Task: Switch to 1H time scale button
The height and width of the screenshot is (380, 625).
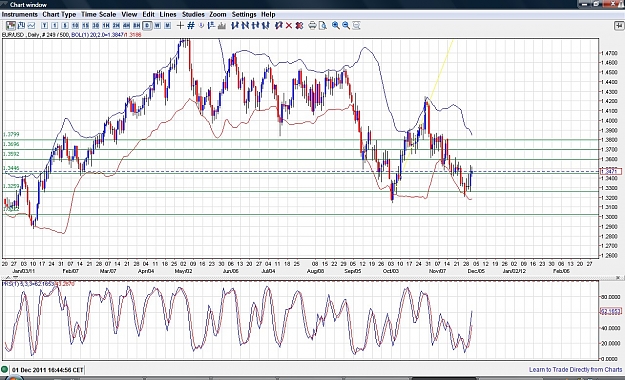Action: pos(106,26)
